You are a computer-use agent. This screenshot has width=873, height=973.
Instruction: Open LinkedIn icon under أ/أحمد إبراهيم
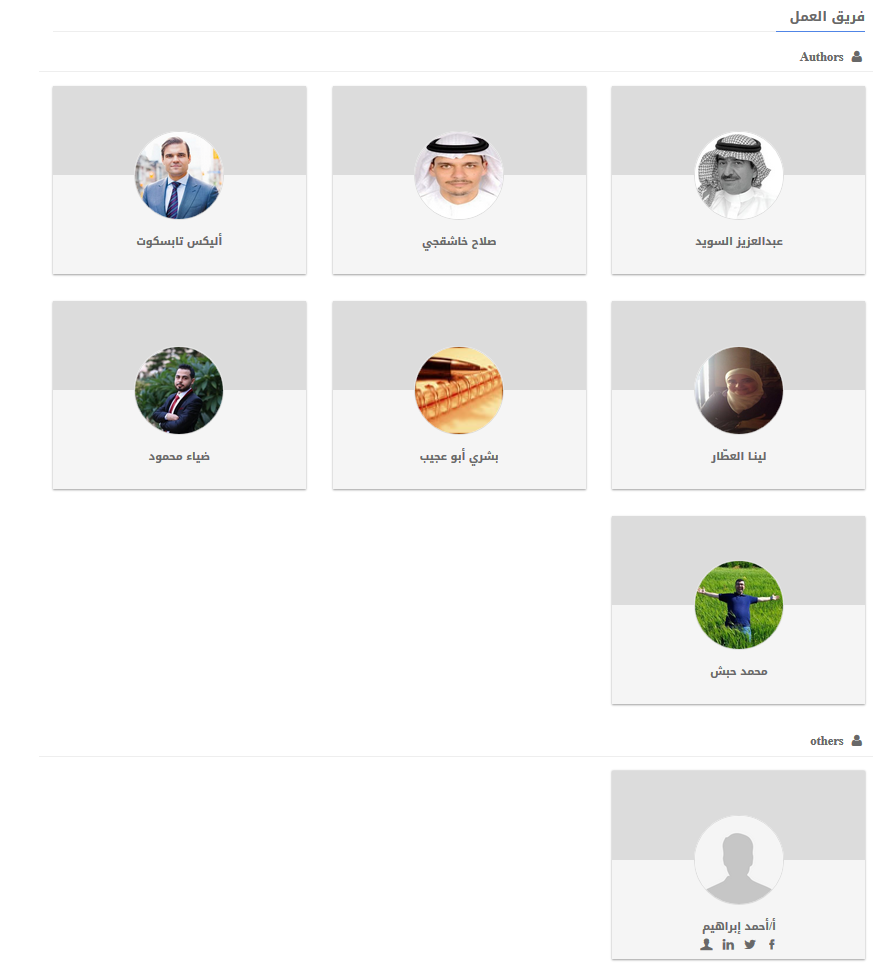click(x=728, y=944)
